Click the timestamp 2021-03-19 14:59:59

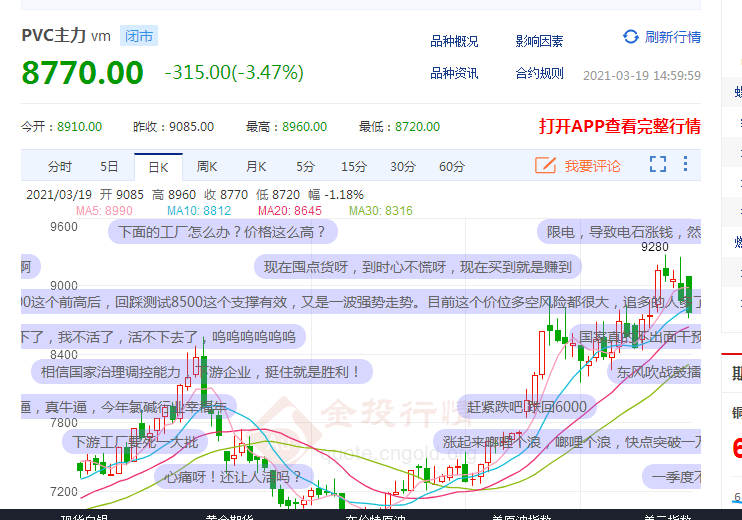642,76
